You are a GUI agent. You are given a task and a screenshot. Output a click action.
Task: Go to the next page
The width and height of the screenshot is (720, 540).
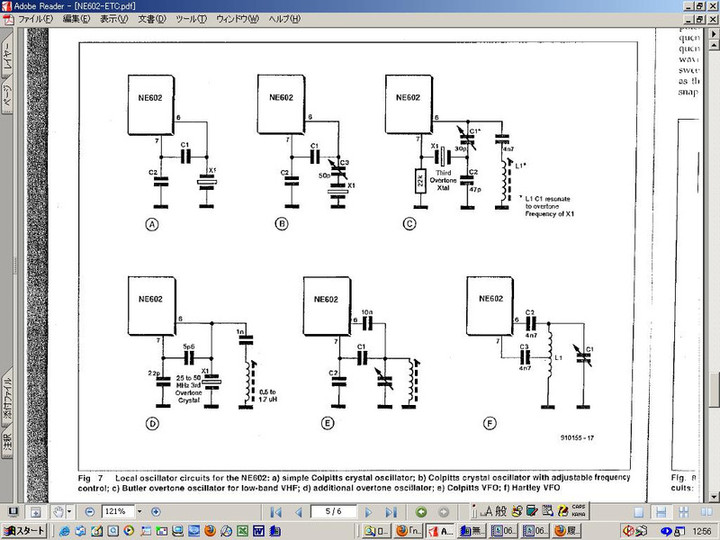pos(368,512)
